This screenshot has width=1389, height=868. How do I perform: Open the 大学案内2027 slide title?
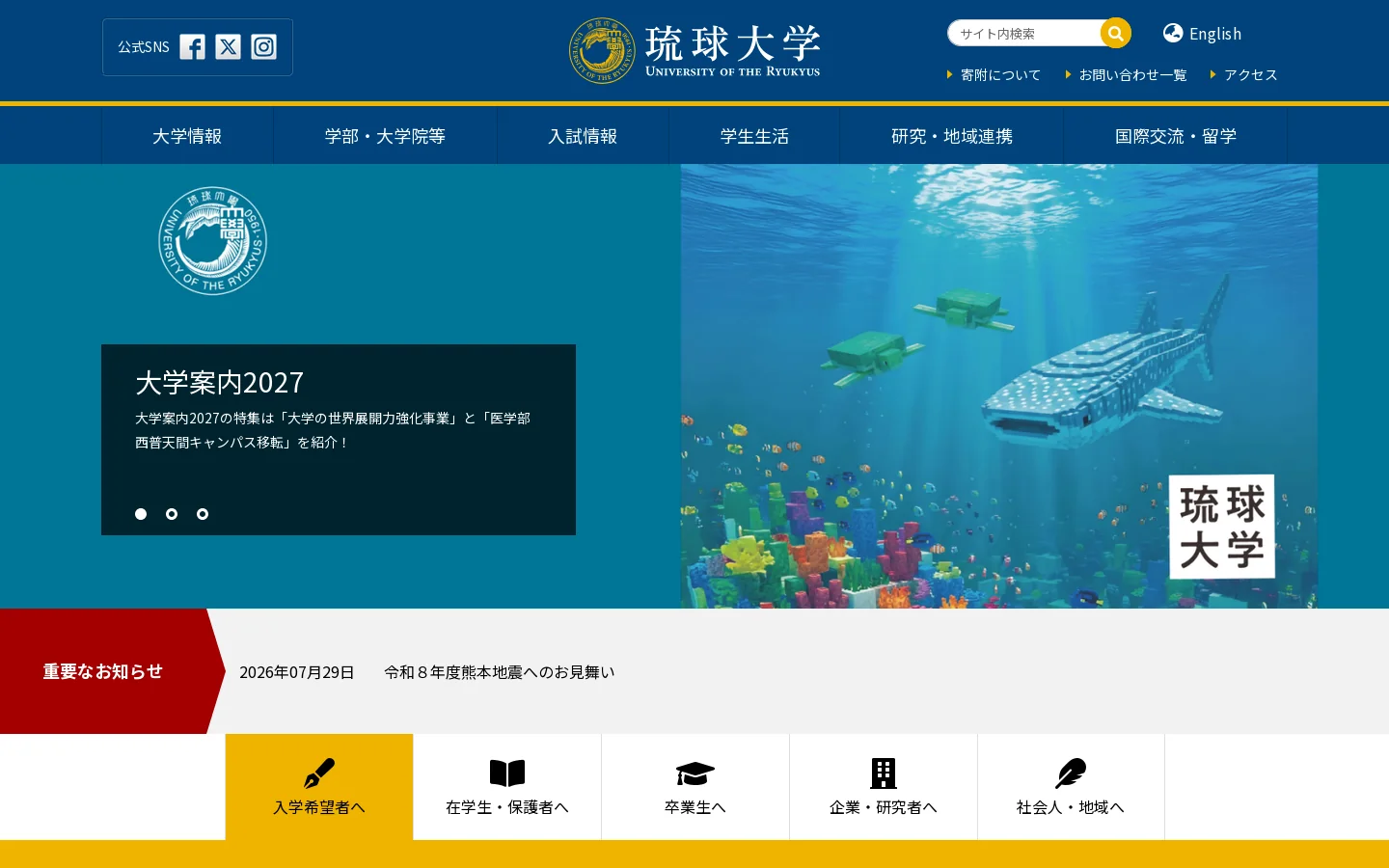tap(219, 383)
